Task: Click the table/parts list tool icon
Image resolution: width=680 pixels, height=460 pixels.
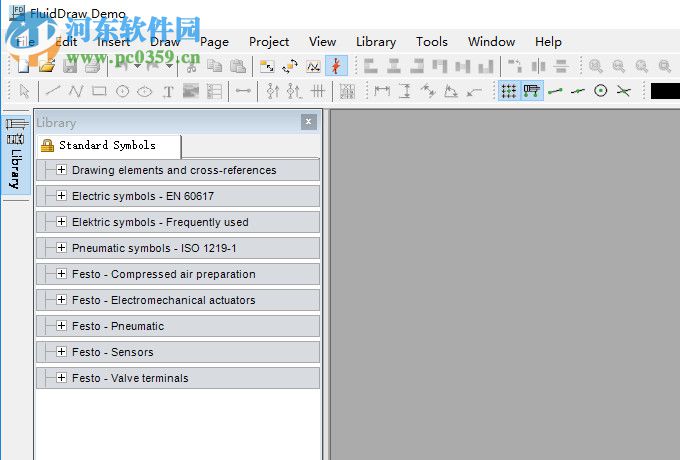Action: (x=214, y=91)
